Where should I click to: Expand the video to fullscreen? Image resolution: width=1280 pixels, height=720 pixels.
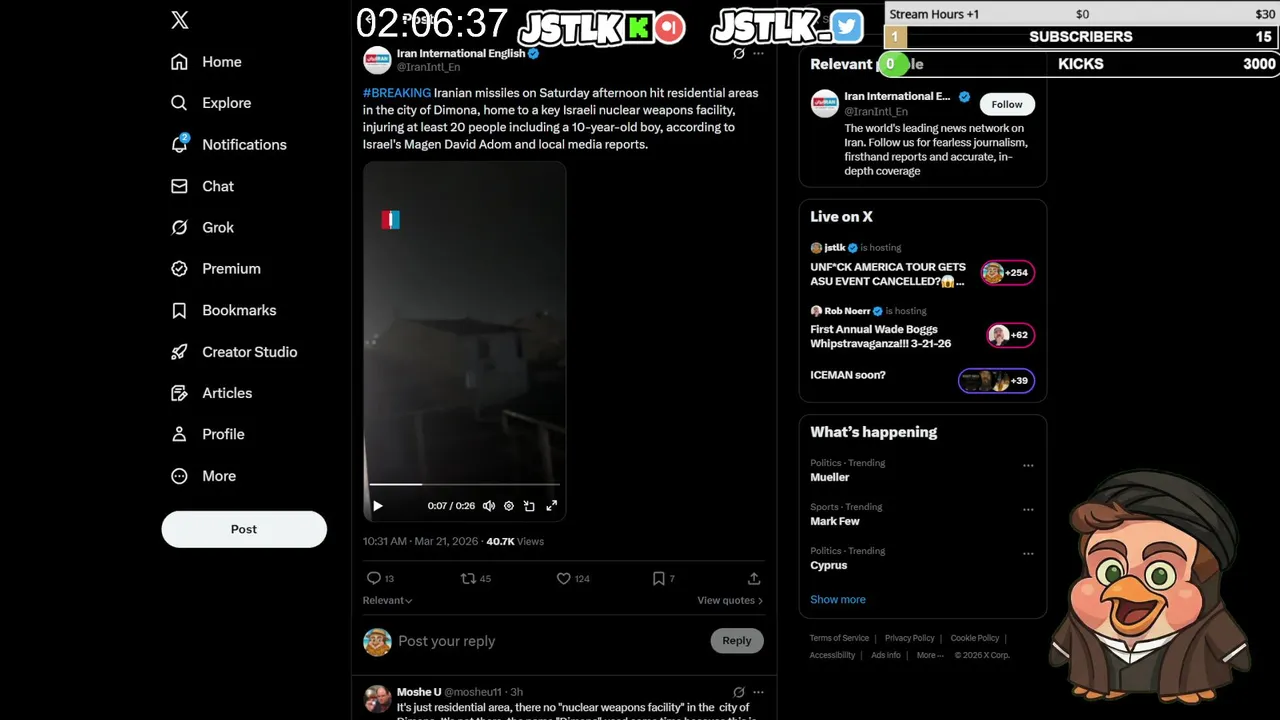pos(551,506)
